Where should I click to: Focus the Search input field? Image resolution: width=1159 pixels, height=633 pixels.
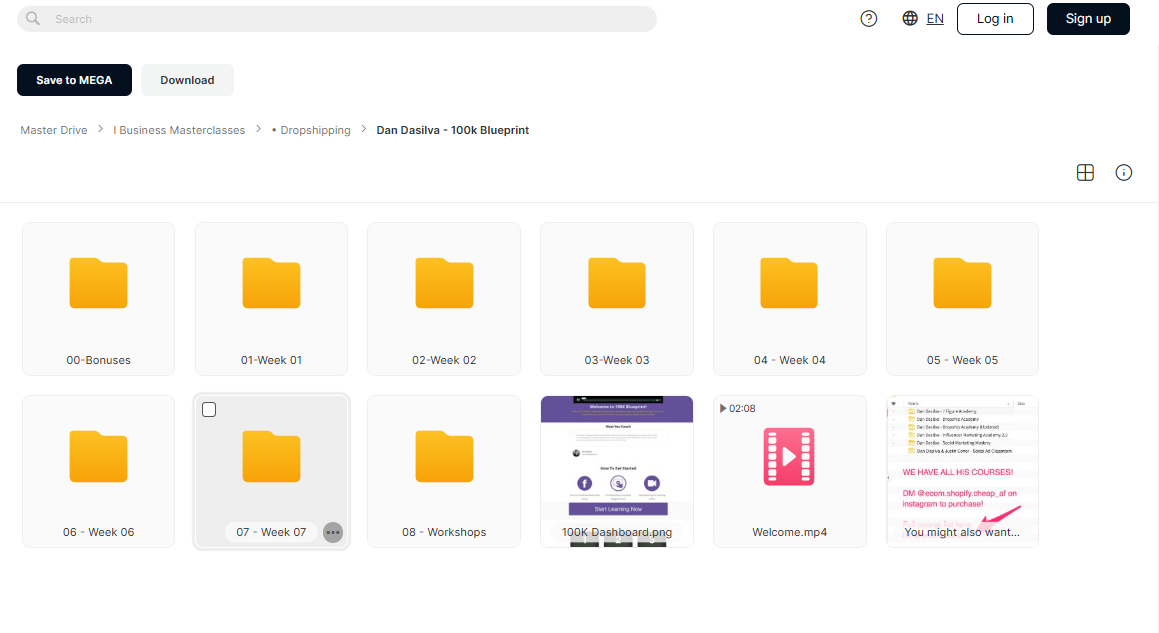[x=337, y=18]
